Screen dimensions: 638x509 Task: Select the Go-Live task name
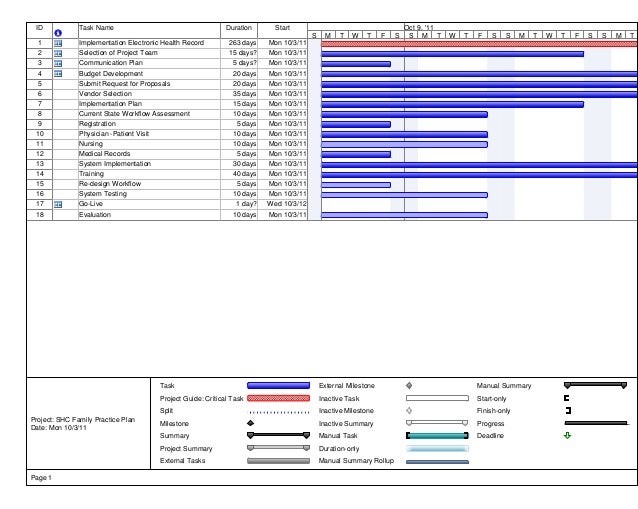point(91,203)
